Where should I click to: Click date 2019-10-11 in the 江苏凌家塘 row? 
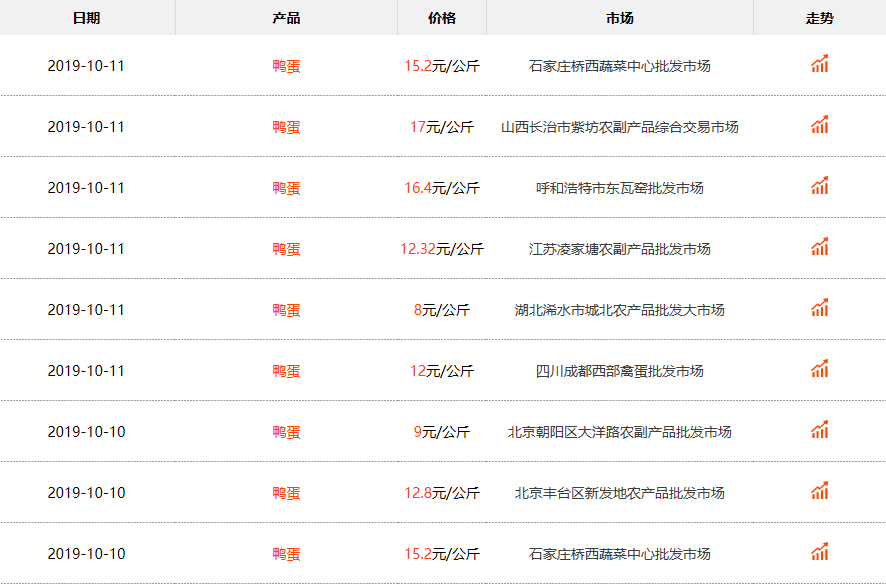86,249
